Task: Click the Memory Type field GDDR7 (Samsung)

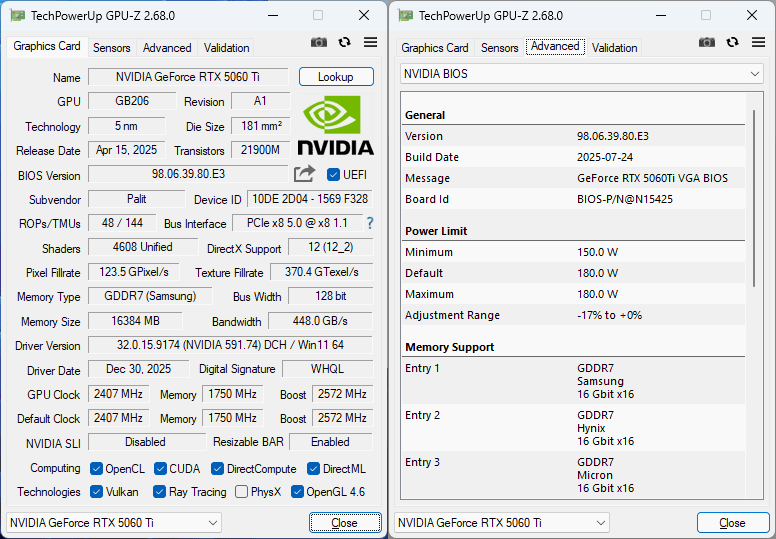Action: tap(150, 296)
